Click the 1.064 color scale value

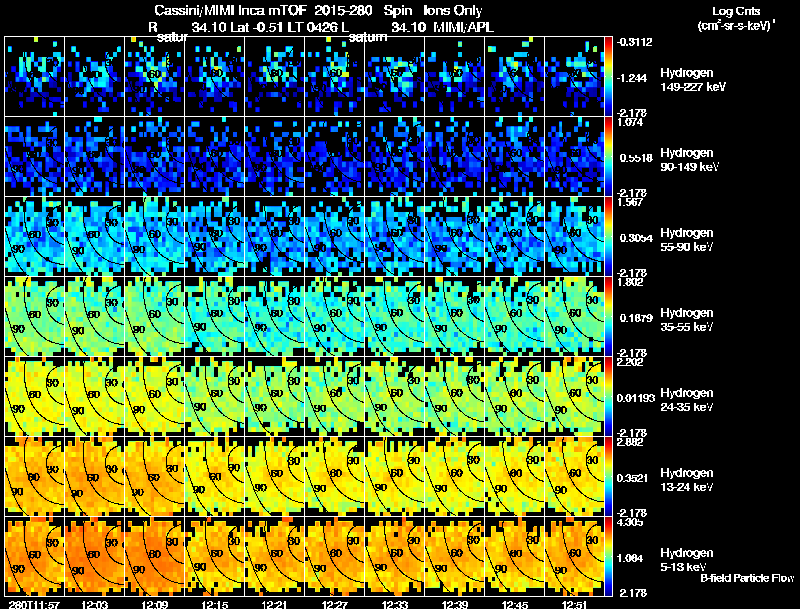click(x=632, y=559)
